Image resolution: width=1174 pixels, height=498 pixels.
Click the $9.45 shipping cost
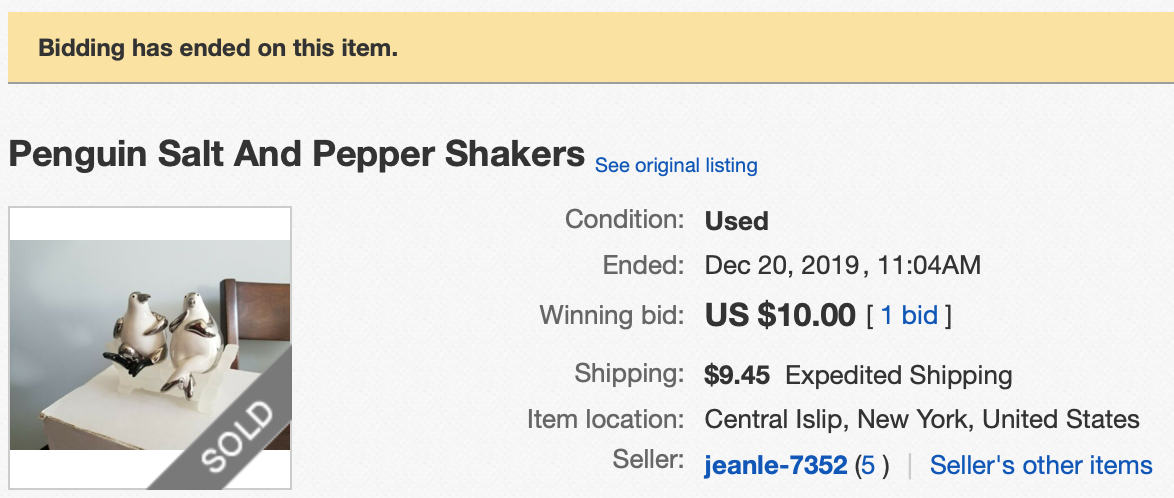pos(737,376)
